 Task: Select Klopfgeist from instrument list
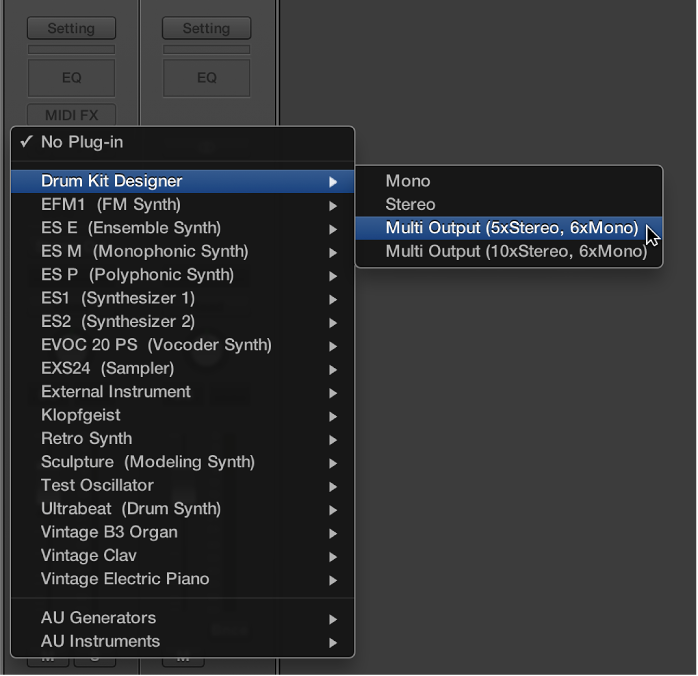coord(183,415)
